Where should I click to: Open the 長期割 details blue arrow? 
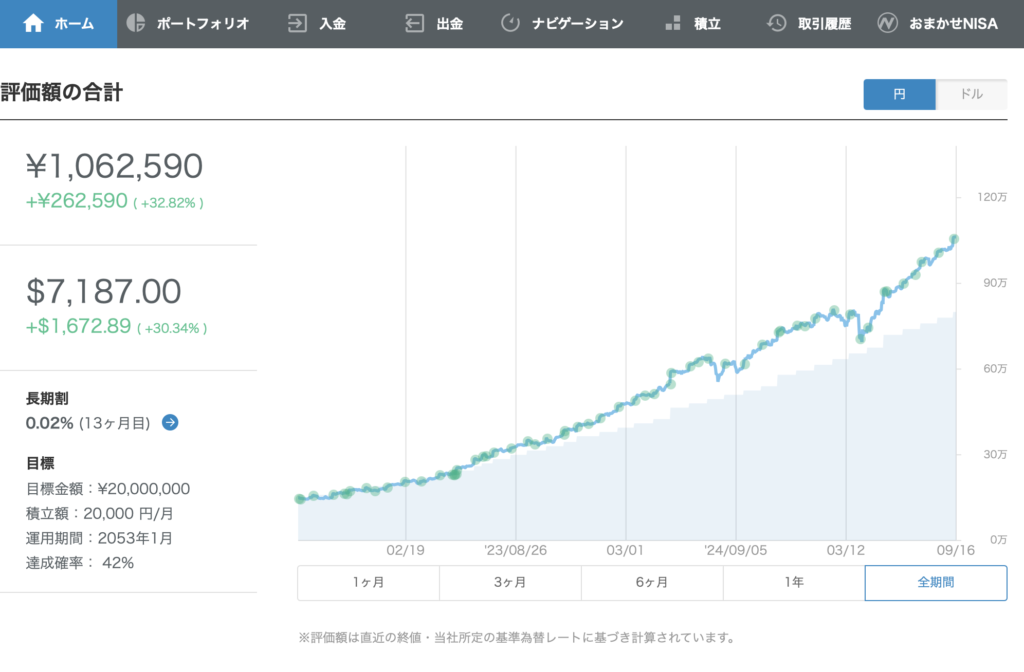pyautogui.click(x=170, y=423)
